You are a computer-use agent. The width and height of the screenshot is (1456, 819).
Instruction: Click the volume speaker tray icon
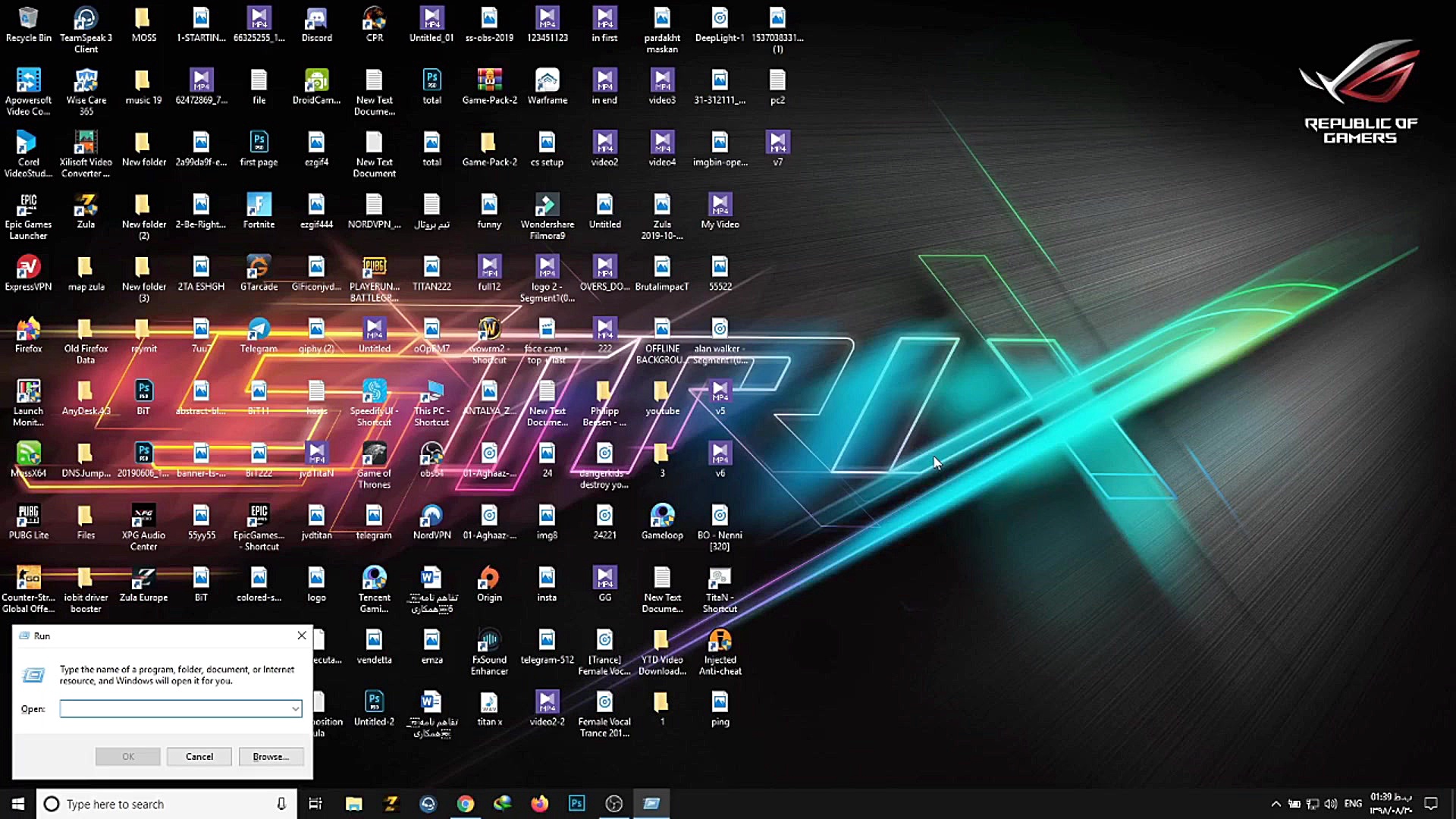(1331, 804)
